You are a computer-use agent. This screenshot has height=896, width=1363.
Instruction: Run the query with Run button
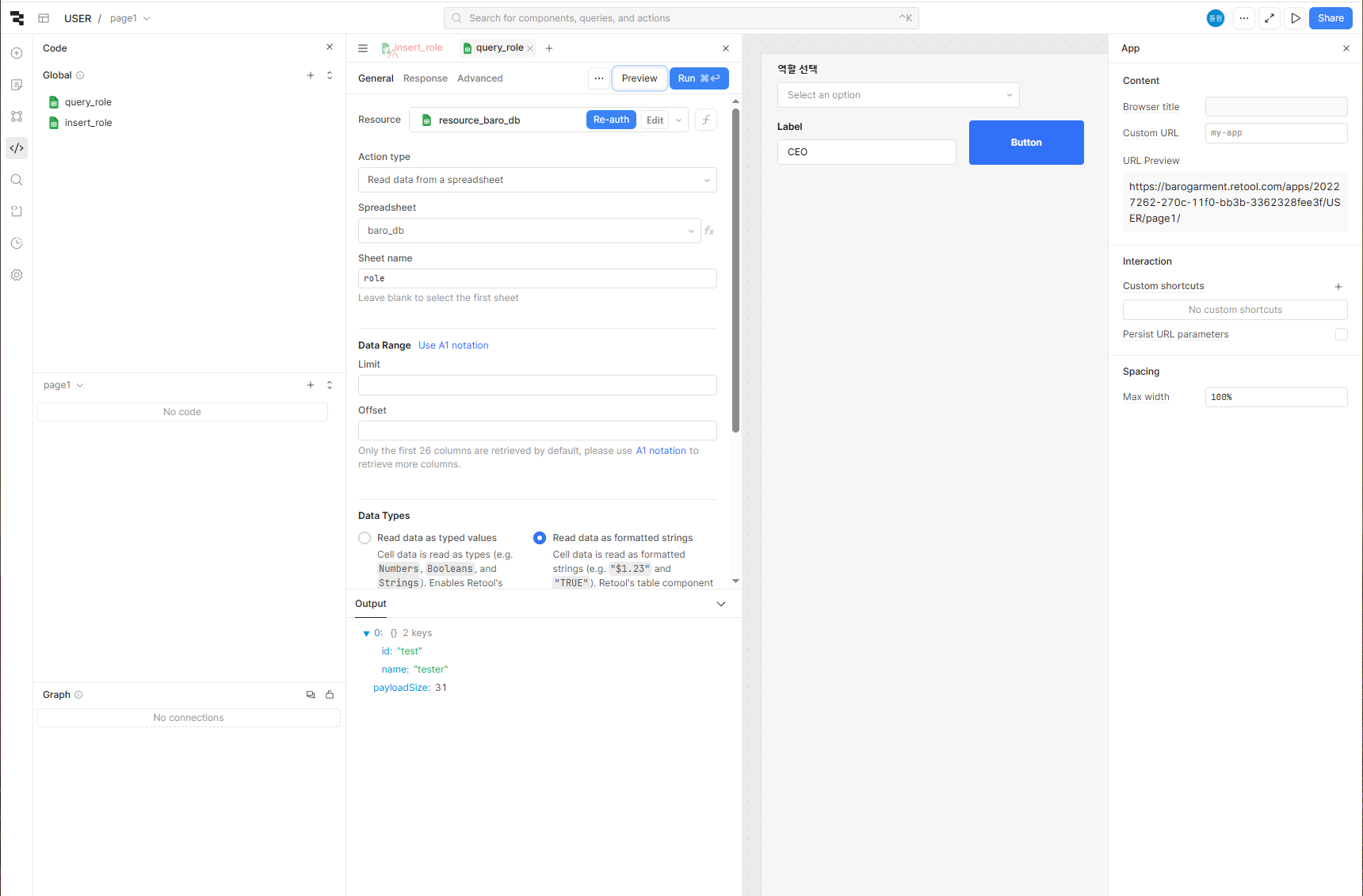[x=699, y=78]
